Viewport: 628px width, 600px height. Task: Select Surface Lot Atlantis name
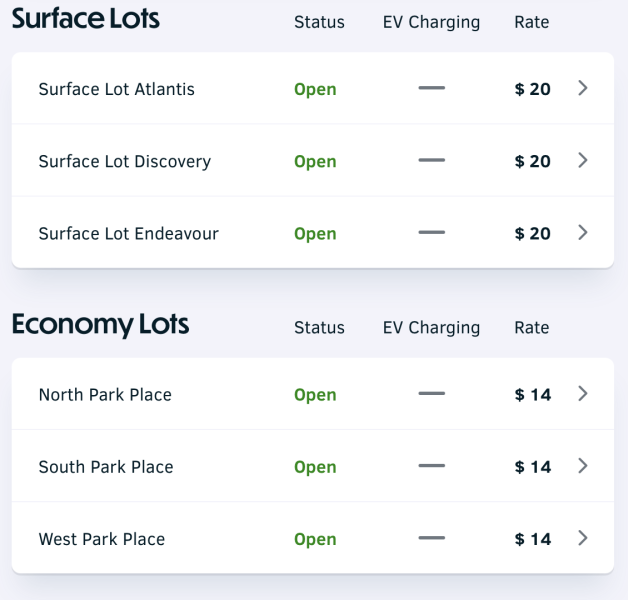[116, 89]
